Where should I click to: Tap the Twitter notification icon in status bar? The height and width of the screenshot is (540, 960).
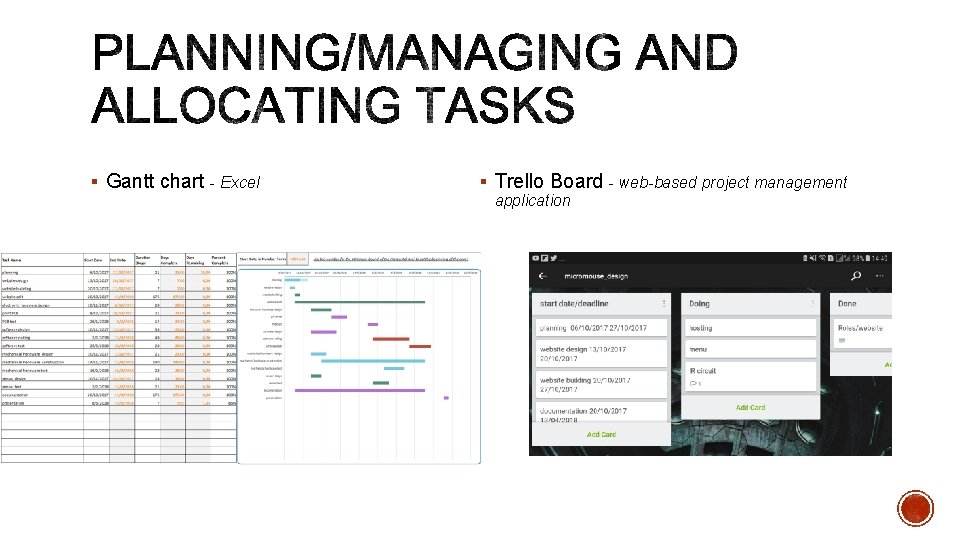pyautogui.click(x=553, y=258)
